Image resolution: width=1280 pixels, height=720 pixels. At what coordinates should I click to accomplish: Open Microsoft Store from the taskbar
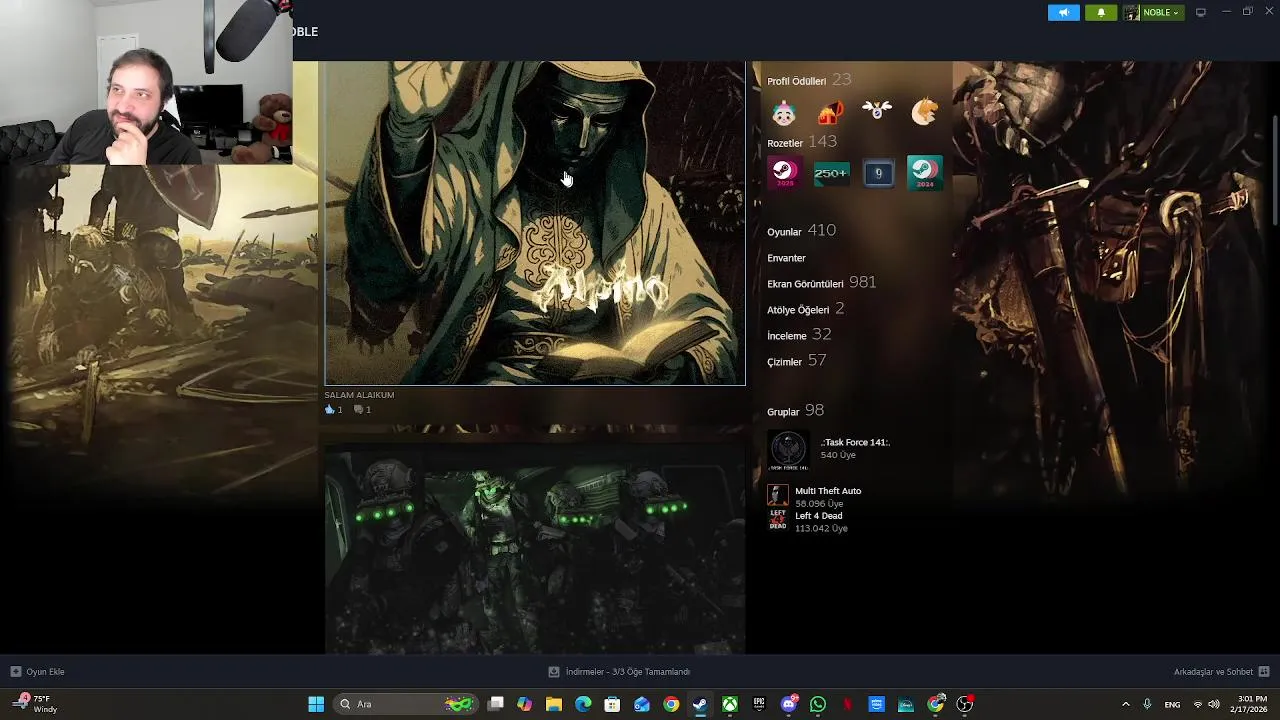(x=612, y=704)
